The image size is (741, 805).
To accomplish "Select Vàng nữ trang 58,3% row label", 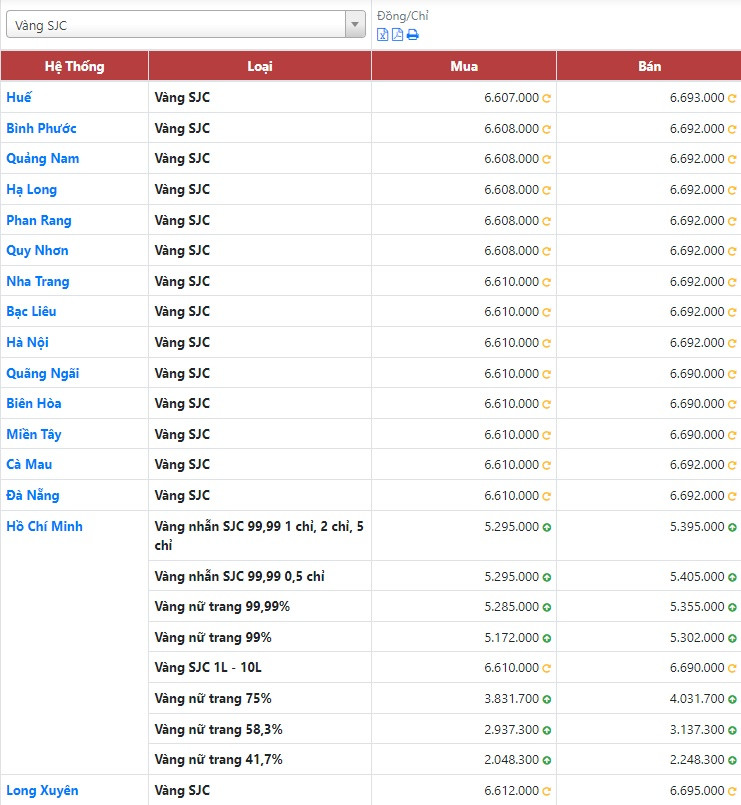I will click(x=219, y=730).
